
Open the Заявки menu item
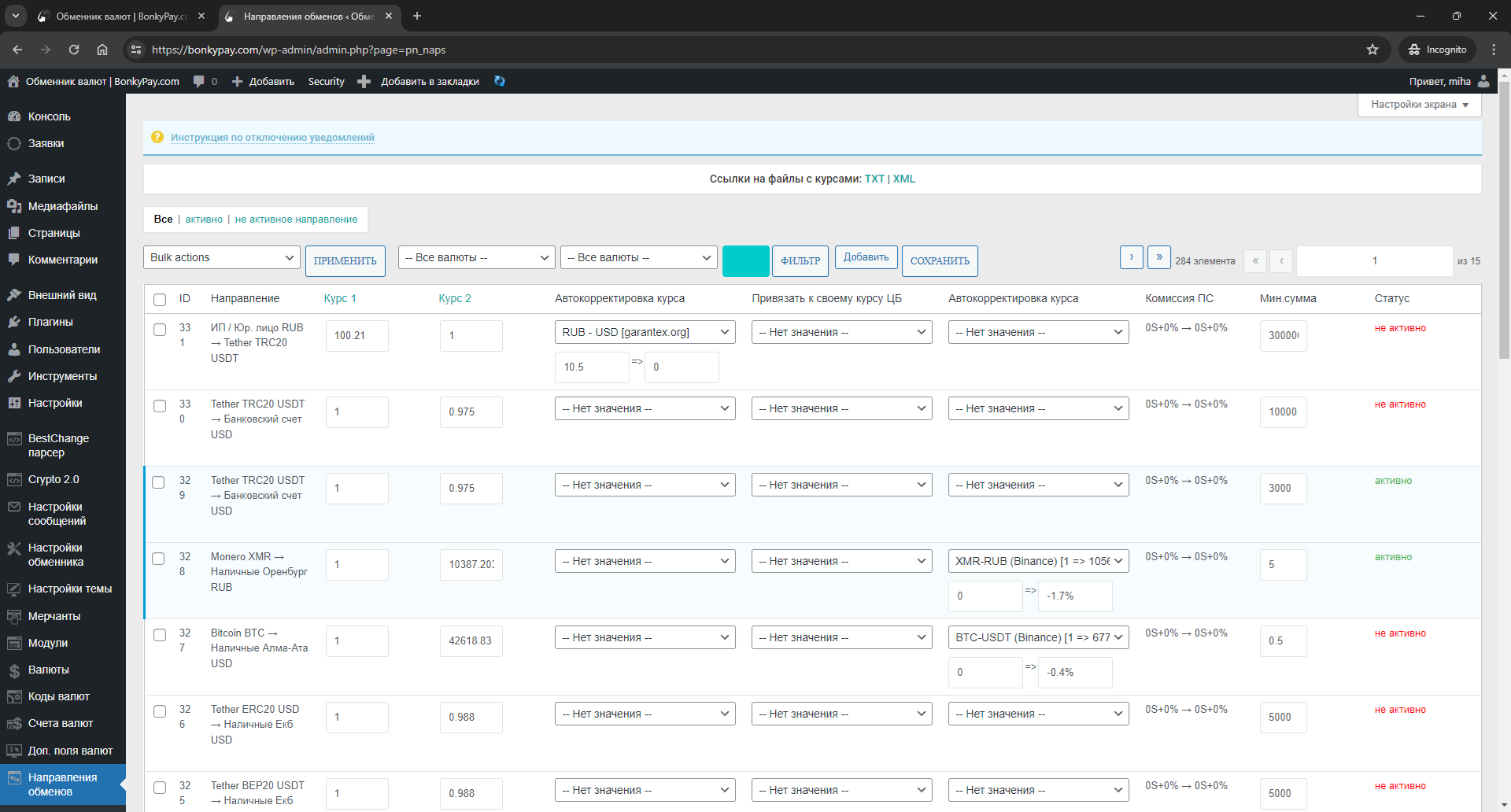pos(46,143)
